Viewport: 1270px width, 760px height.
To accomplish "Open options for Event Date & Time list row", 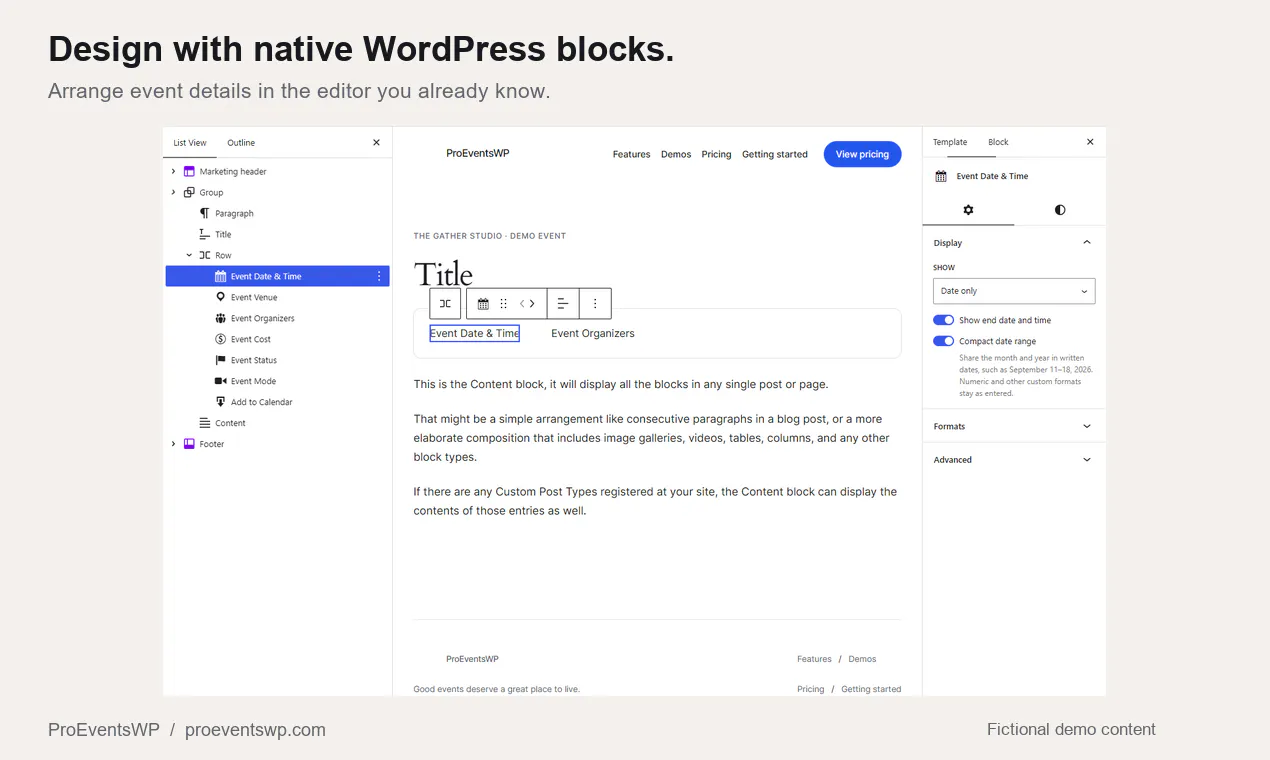I will tap(379, 277).
